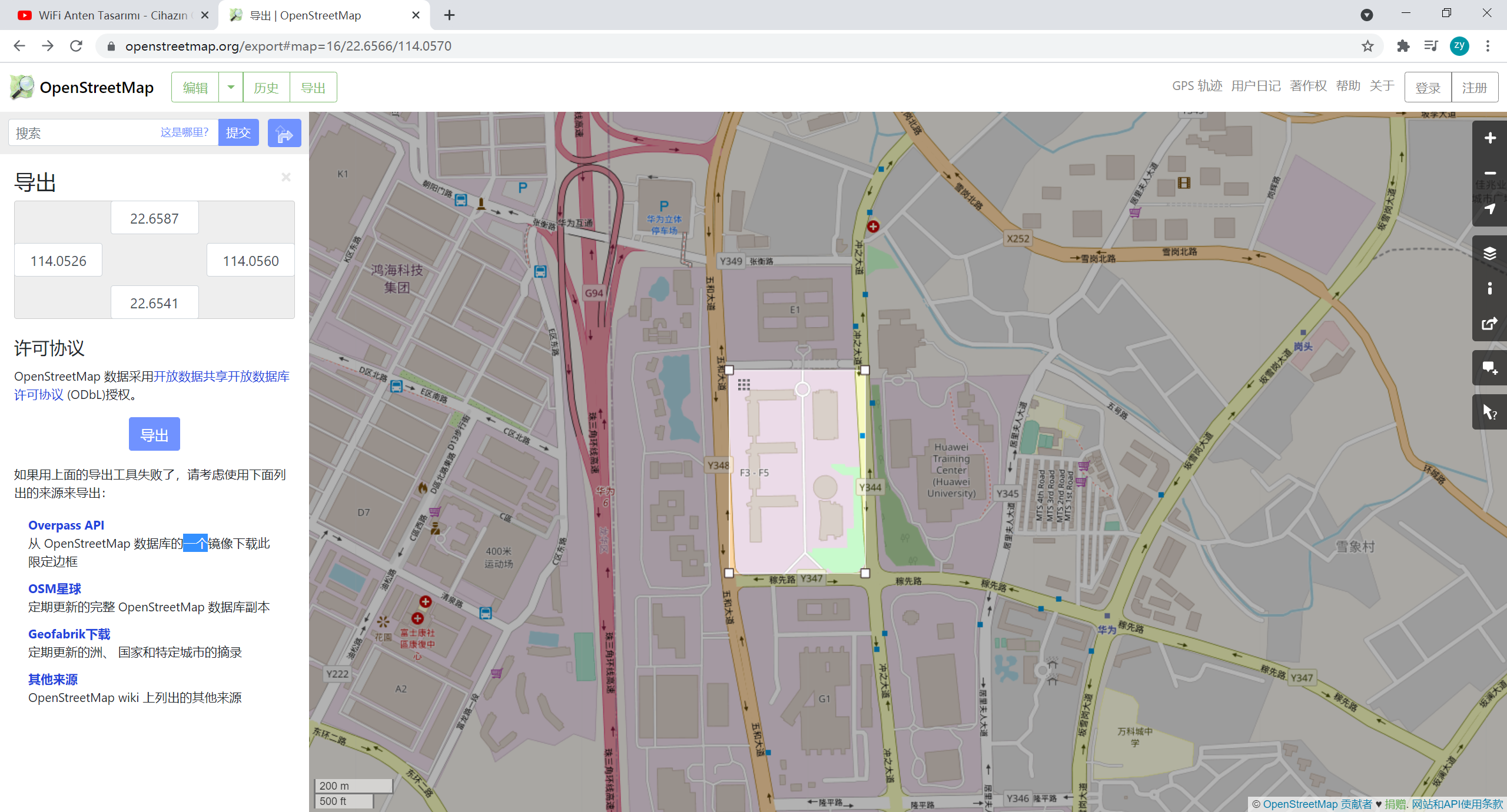Open the 其他来源 other sources link
The width and height of the screenshot is (1507, 812).
[53, 679]
